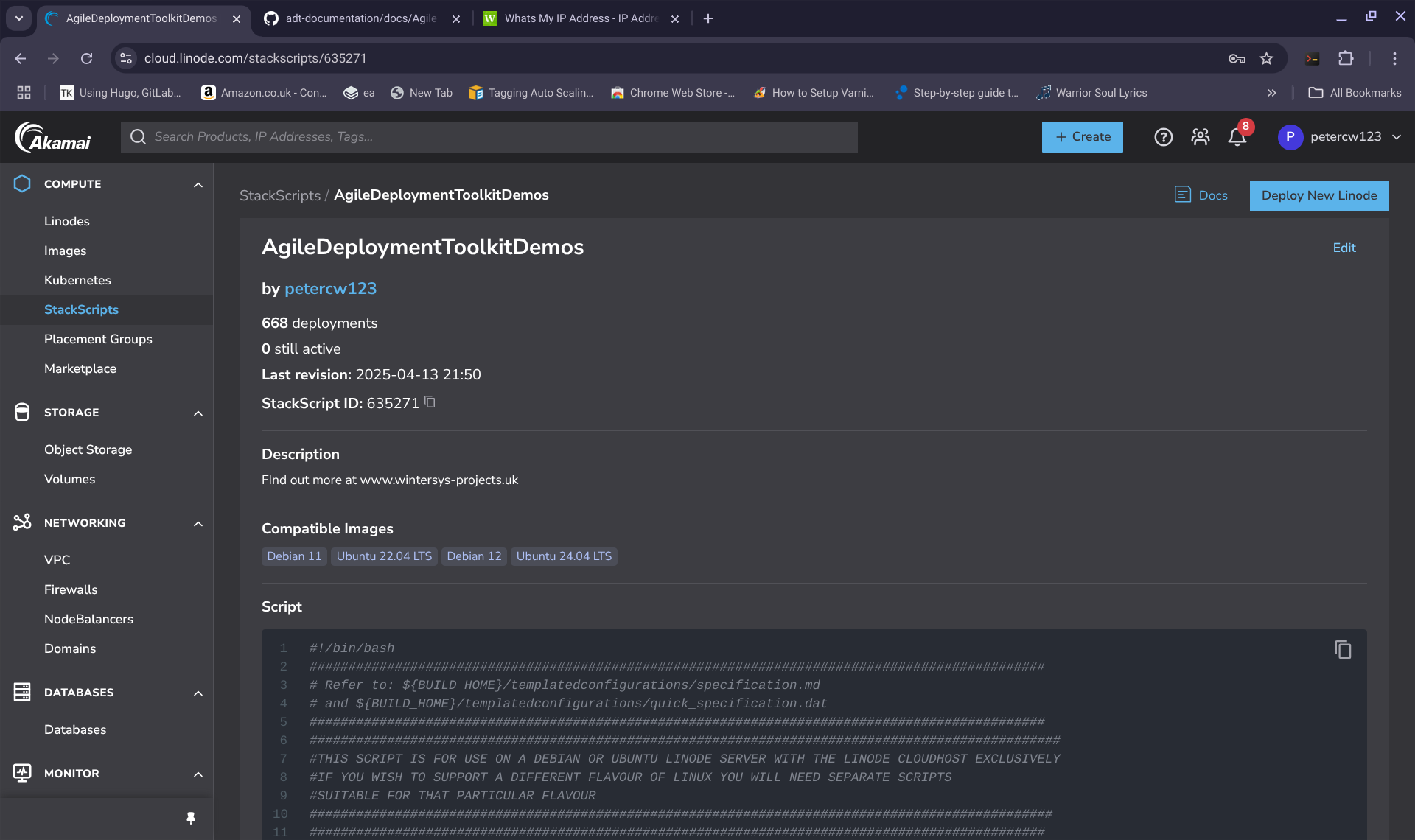Open the password manager key icon
Viewport: 1415px width, 840px height.
1237,58
